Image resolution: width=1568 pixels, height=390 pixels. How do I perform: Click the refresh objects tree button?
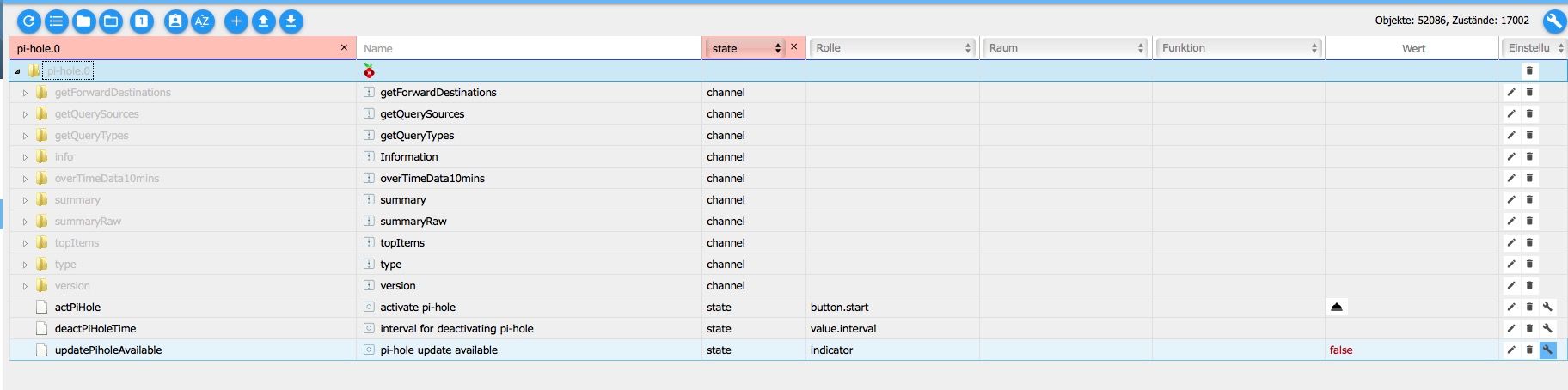click(x=28, y=21)
